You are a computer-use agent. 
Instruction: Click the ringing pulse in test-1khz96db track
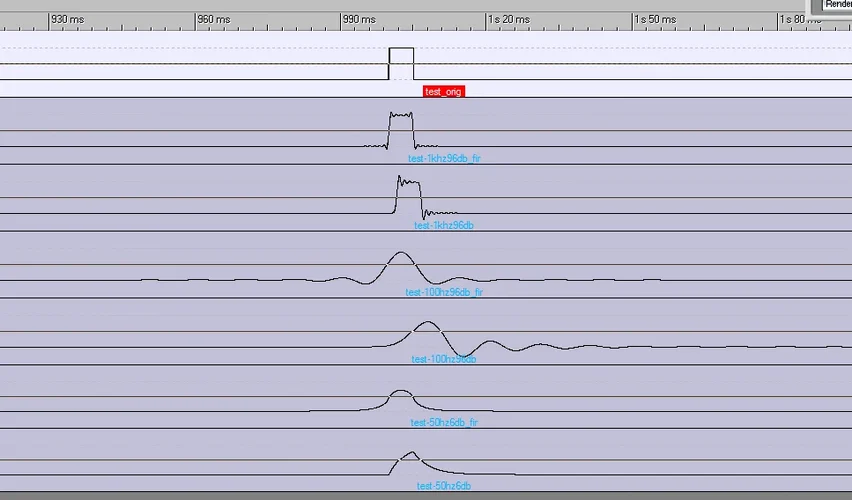pyautogui.click(x=409, y=197)
